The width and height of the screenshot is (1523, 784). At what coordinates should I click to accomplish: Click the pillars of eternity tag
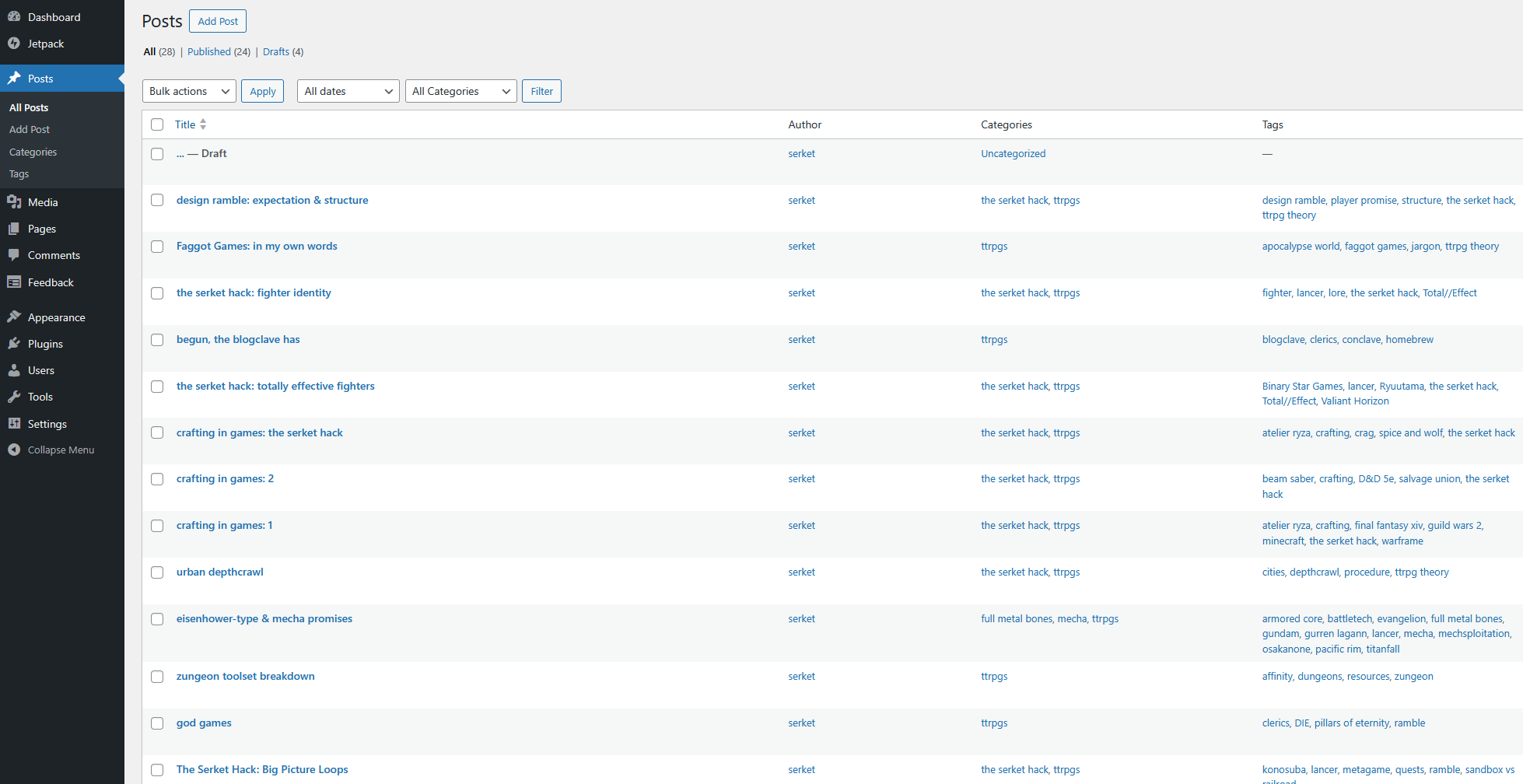point(1352,723)
